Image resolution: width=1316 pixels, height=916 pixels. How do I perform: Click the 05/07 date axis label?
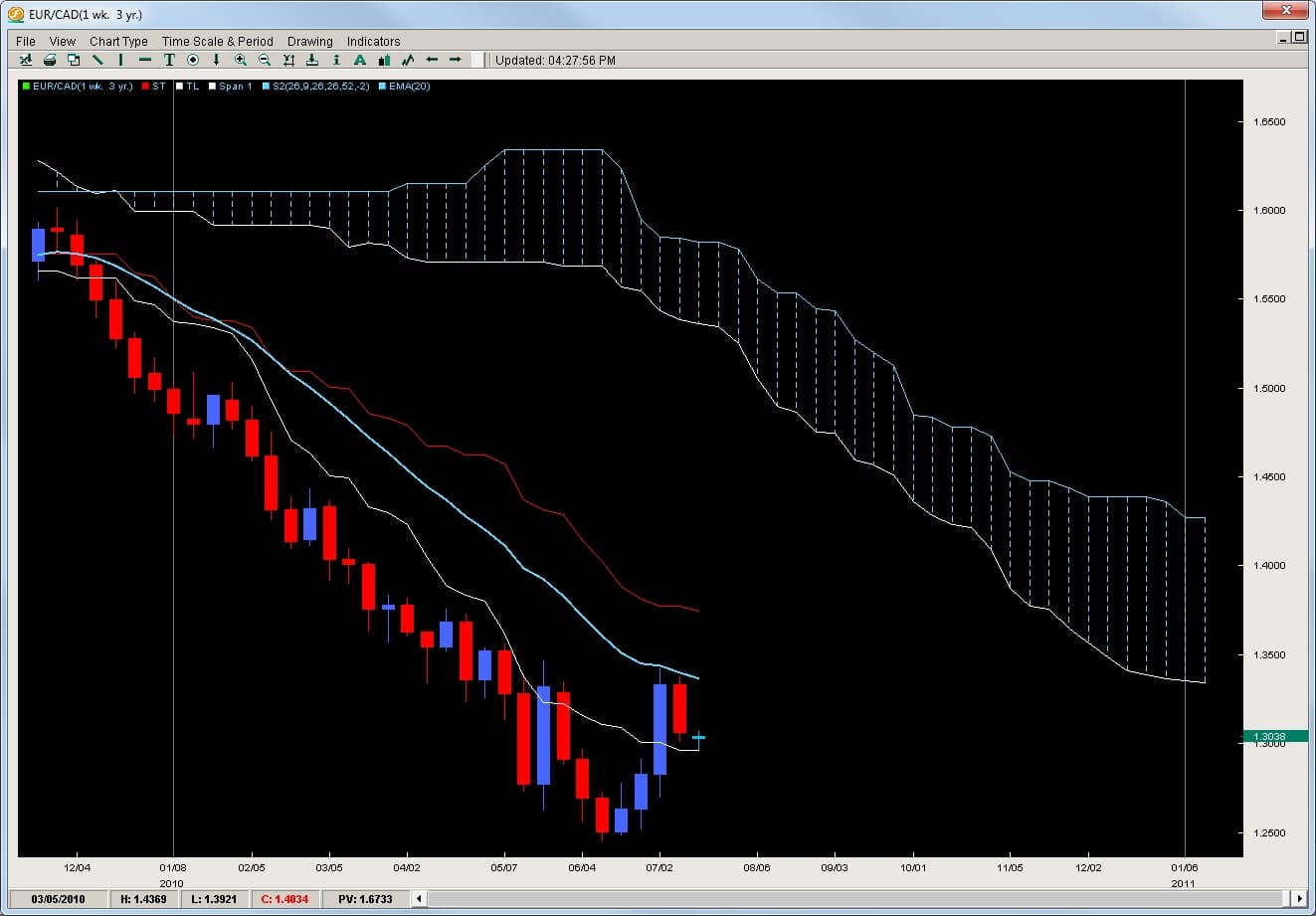click(x=504, y=867)
